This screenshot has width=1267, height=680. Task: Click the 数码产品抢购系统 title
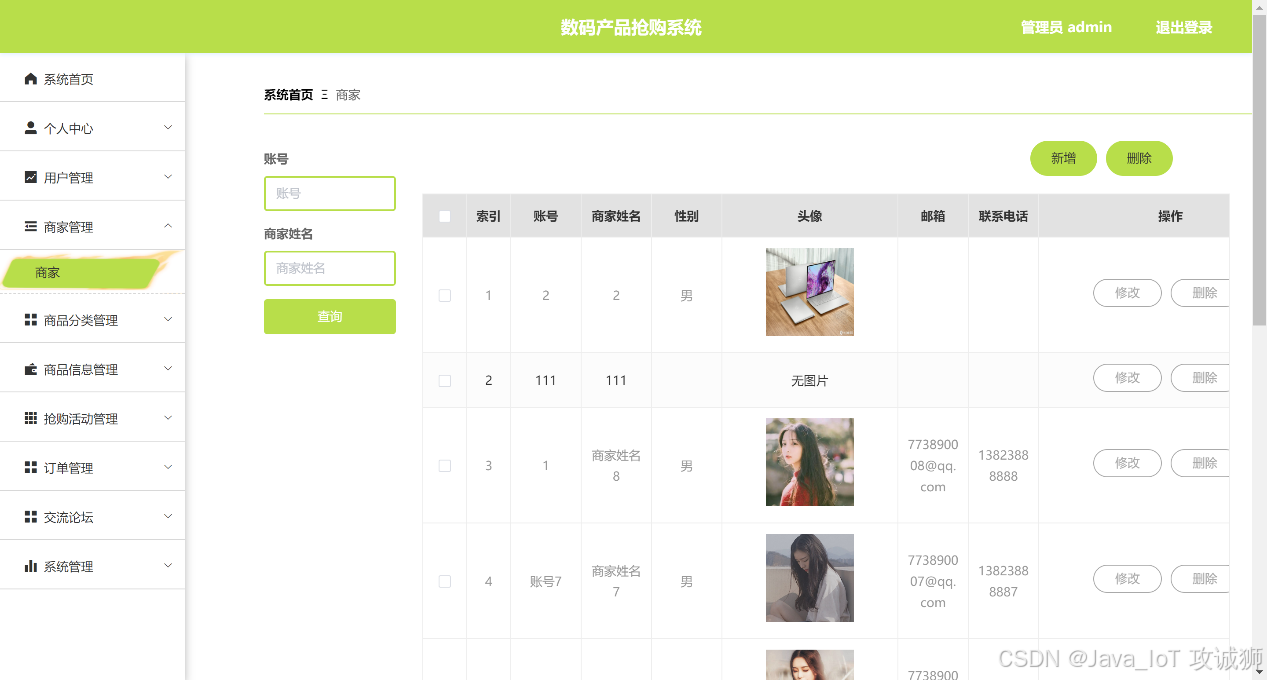(631, 27)
